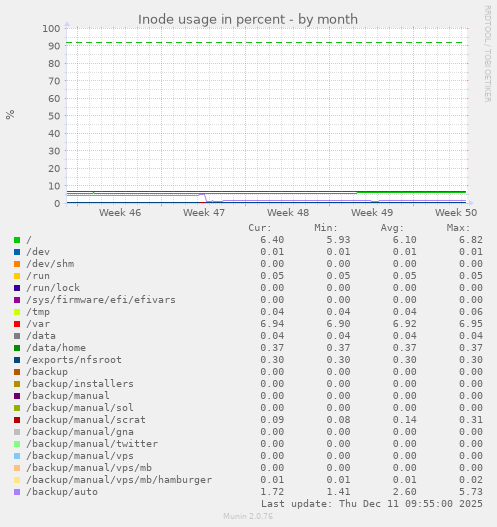Click the '50' y-axis label

[54, 116]
